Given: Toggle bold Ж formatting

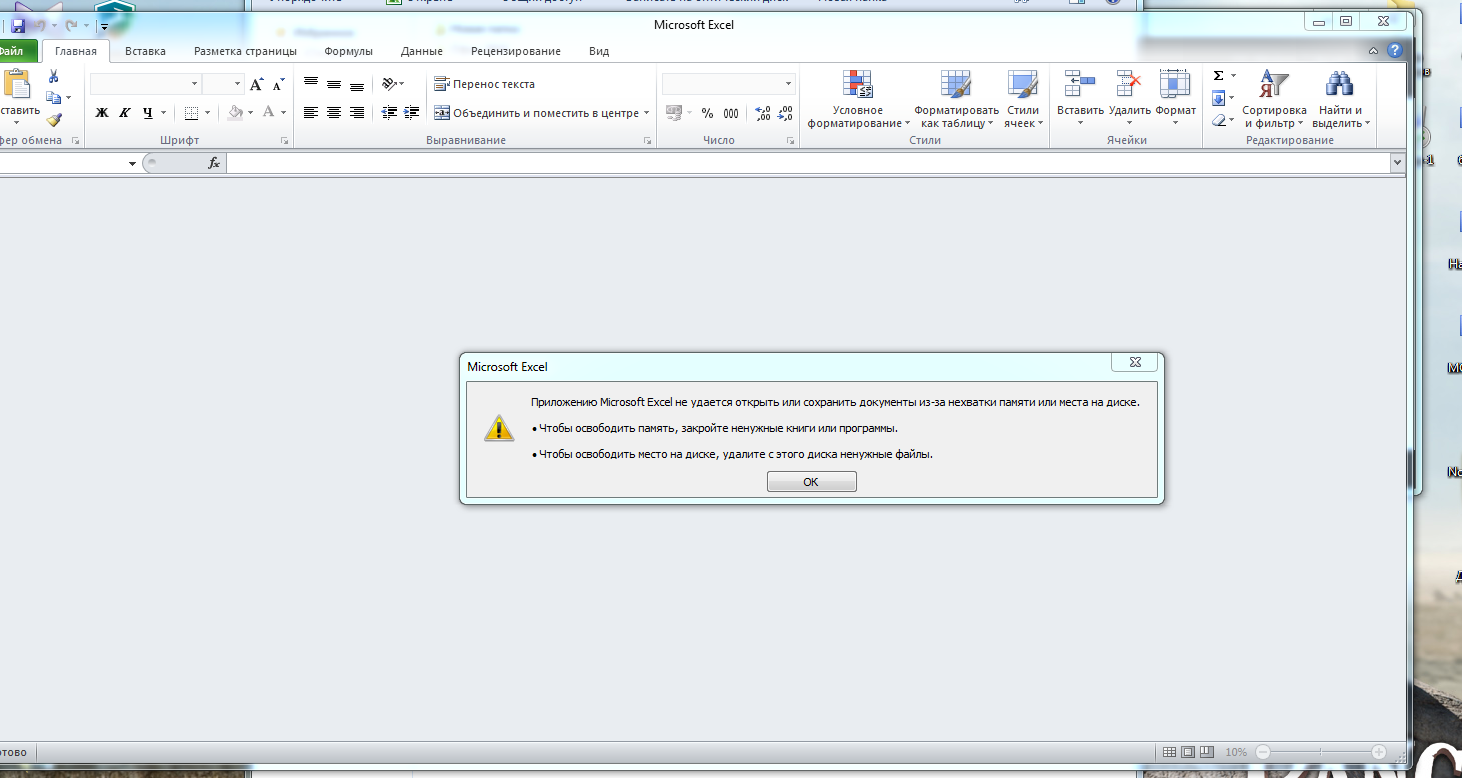Looking at the screenshot, I should (x=101, y=113).
